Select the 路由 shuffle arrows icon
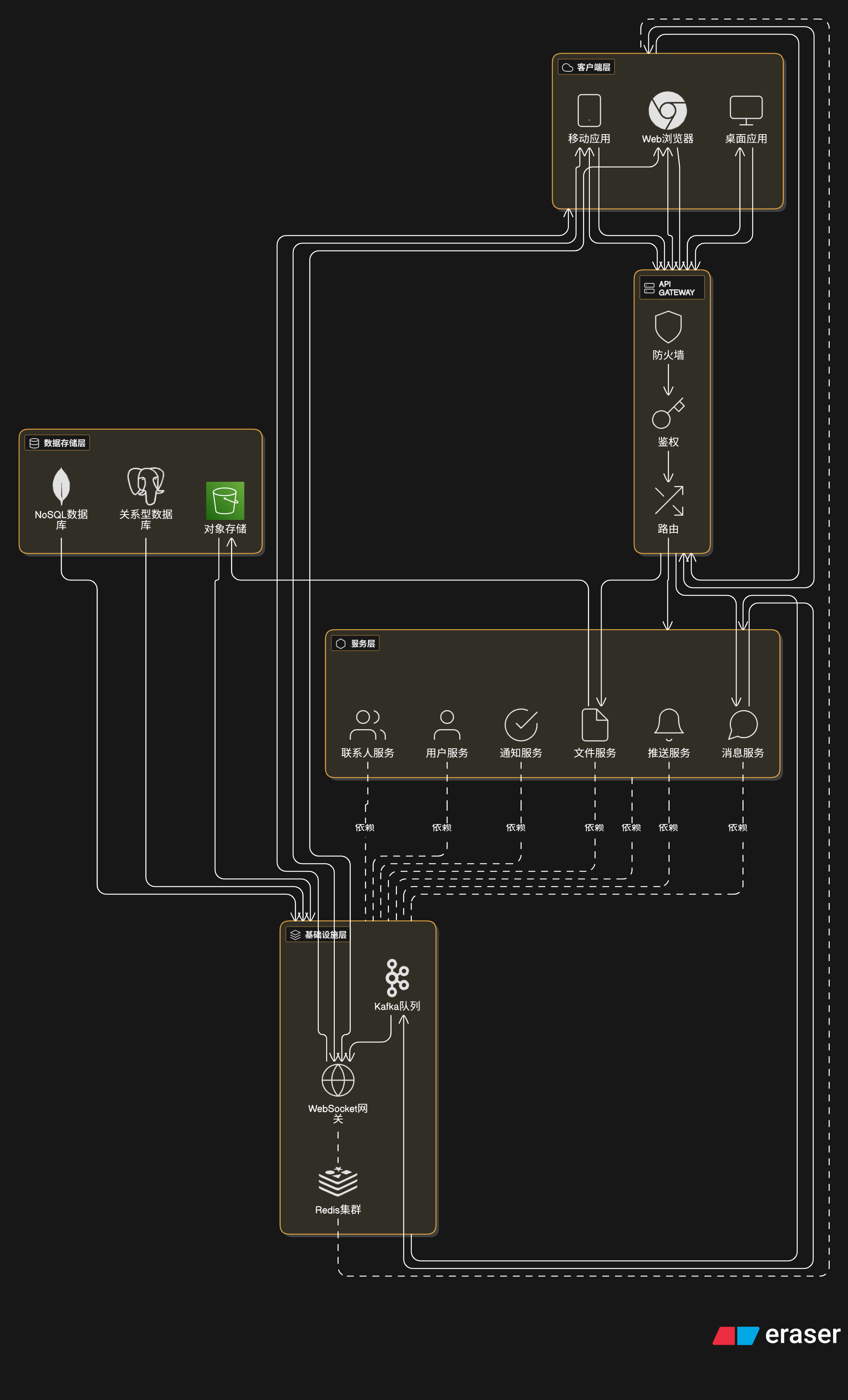This screenshot has height=1400, width=848. coord(668,500)
